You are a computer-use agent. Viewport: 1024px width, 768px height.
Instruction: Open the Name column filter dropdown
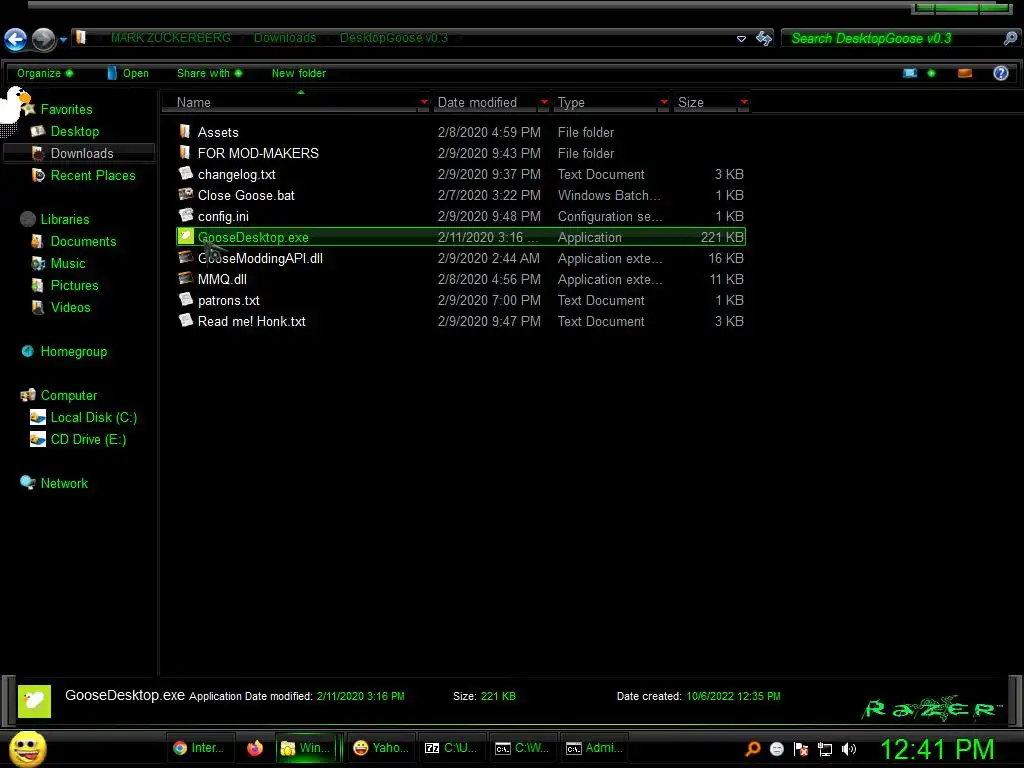coord(424,102)
